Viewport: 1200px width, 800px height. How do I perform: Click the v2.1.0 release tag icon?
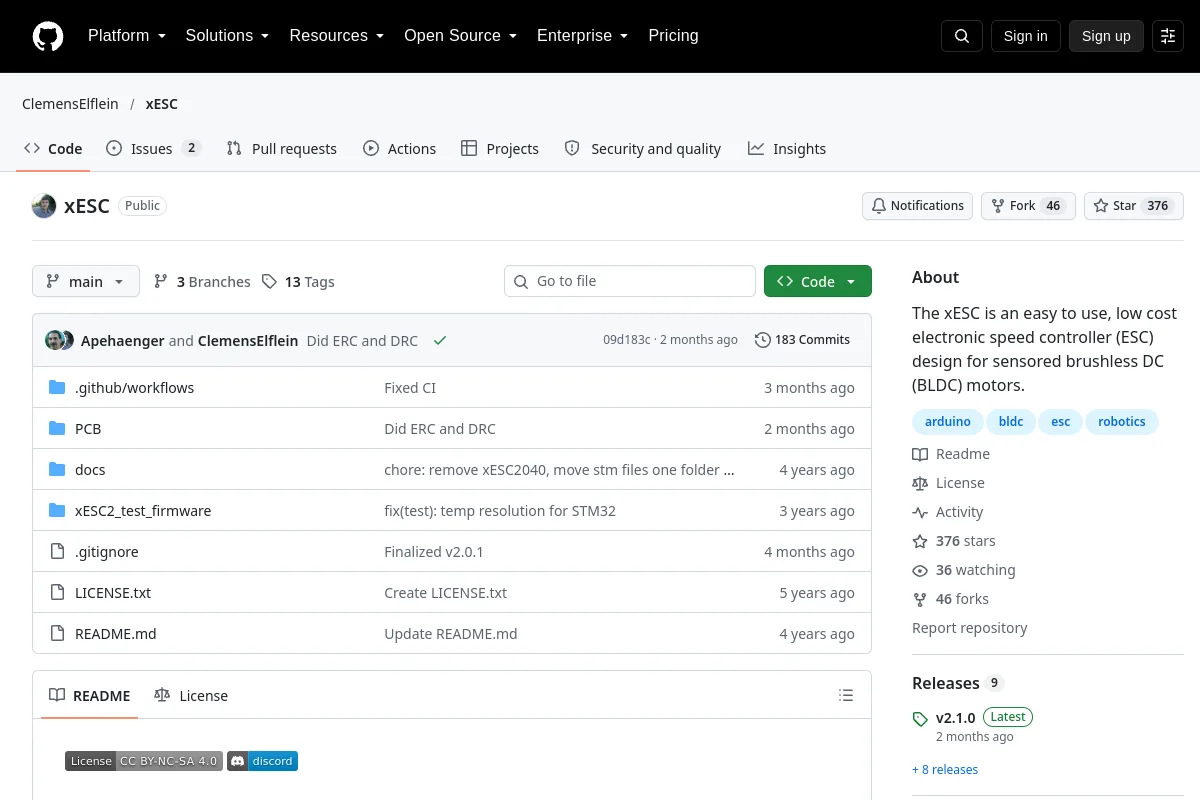tap(920, 719)
